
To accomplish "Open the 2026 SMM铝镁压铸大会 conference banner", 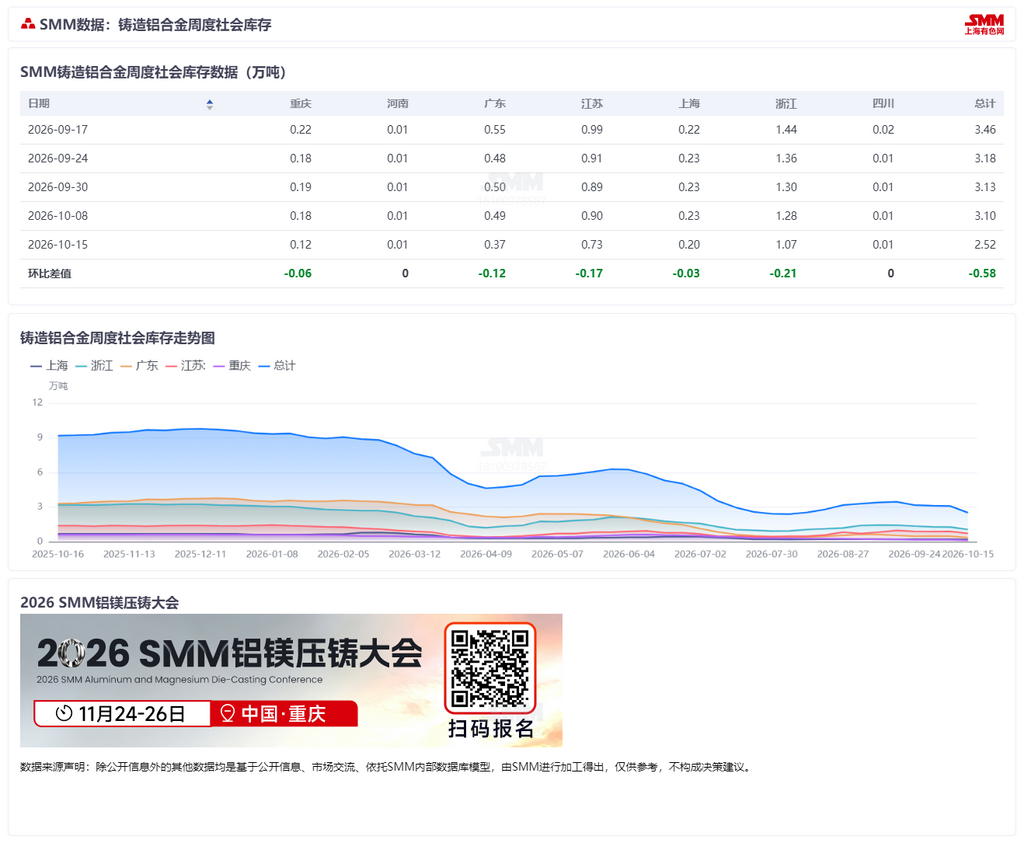I will (x=291, y=680).
